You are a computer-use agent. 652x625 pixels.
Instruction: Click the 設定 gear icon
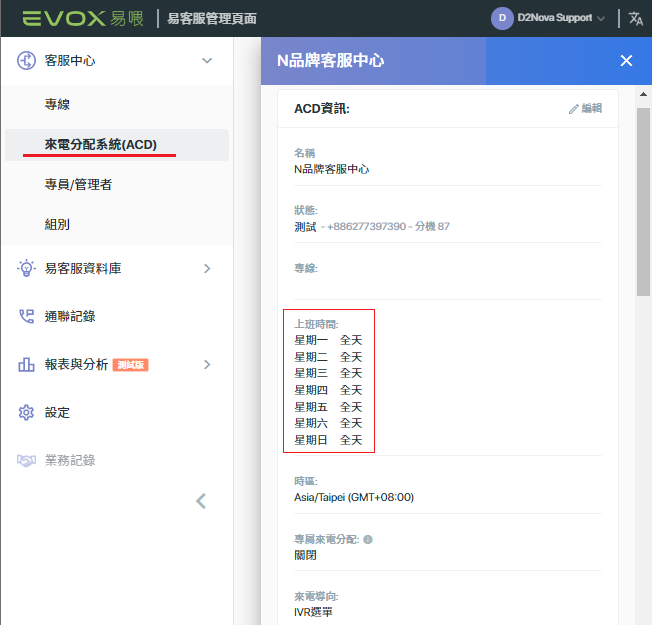pos(26,413)
